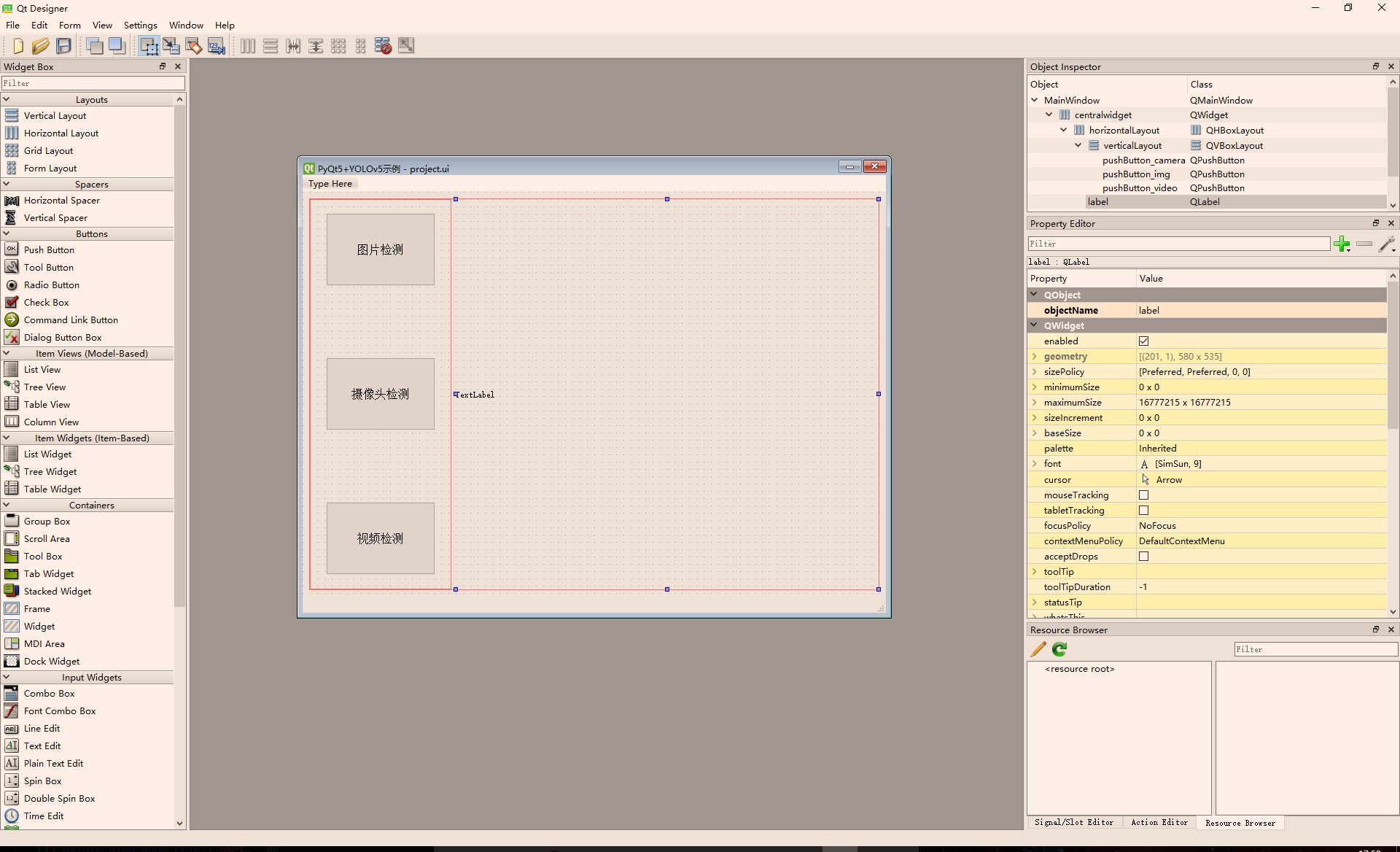Click the Save floppy disk icon
Screen dimensions: 1400x852
click(63, 46)
